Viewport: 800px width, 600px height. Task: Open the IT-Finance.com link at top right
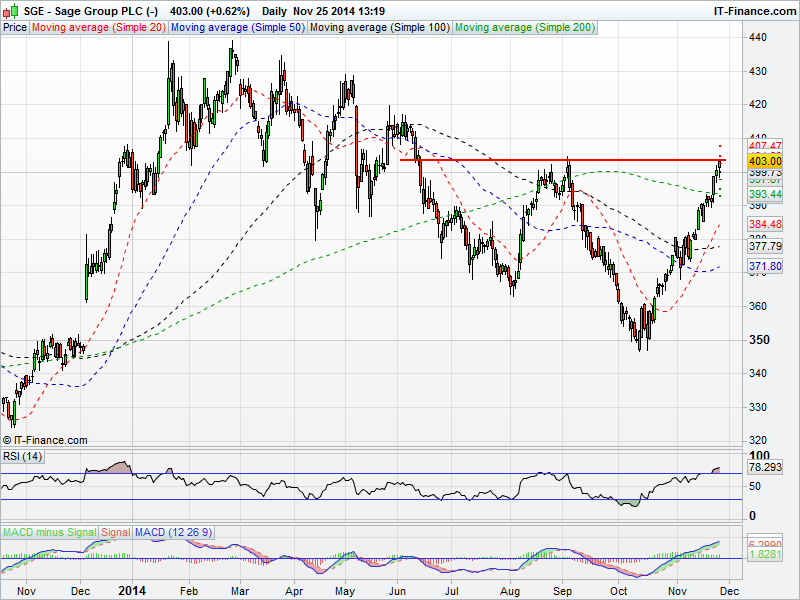click(x=754, y=10)
